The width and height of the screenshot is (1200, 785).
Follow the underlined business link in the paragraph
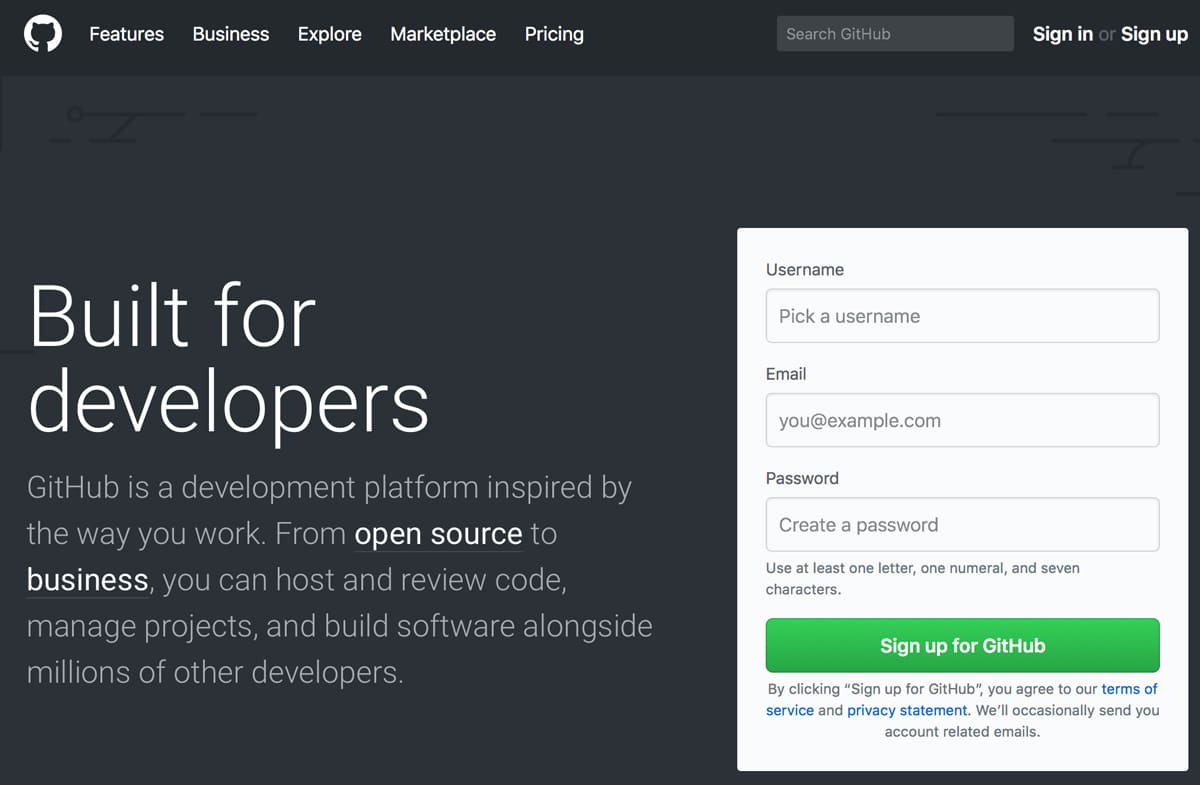88,580
